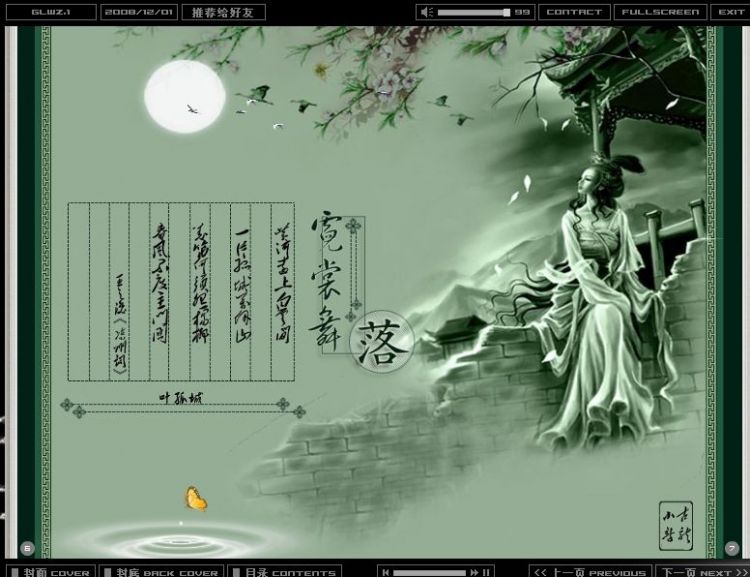Click page number 7 circle icon
The height and width of the screenshot is (577, 750).
(x=731, y=547)
